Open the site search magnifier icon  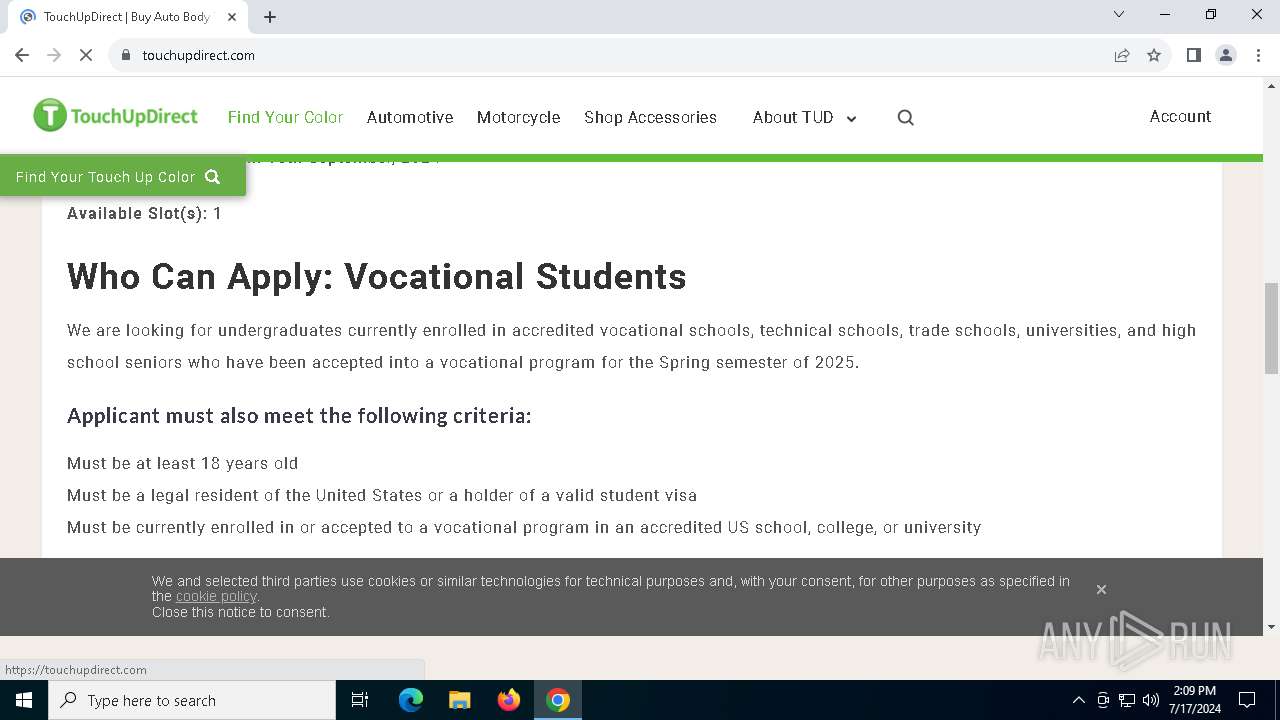(x=906, y=117)
